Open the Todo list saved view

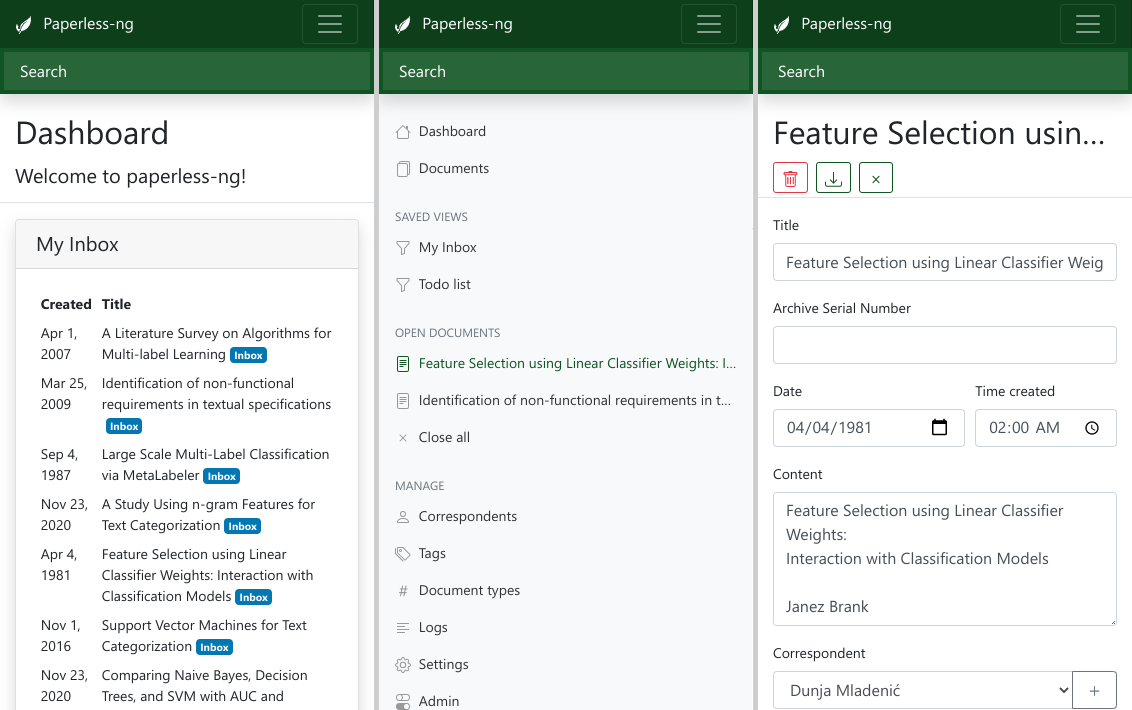444,284
